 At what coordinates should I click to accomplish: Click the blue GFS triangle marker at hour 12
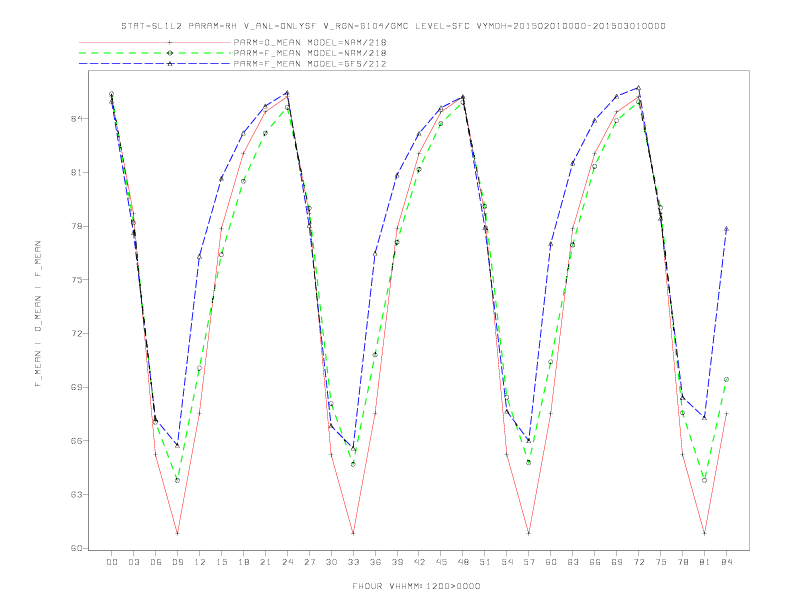tap(200, 257)
